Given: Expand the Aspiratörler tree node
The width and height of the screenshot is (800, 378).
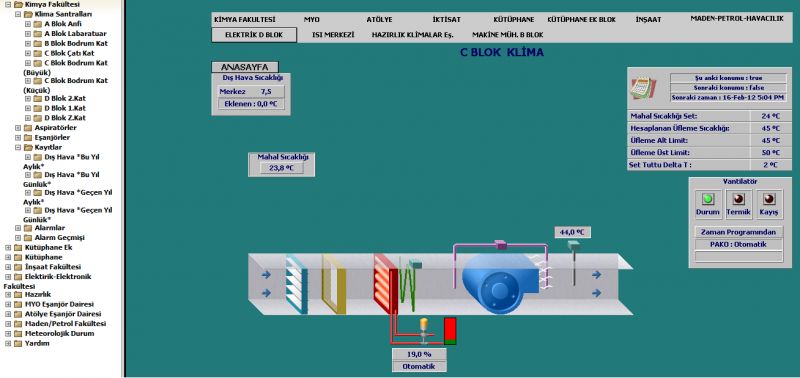Looking at the screenshot, I should pos(18,128).
